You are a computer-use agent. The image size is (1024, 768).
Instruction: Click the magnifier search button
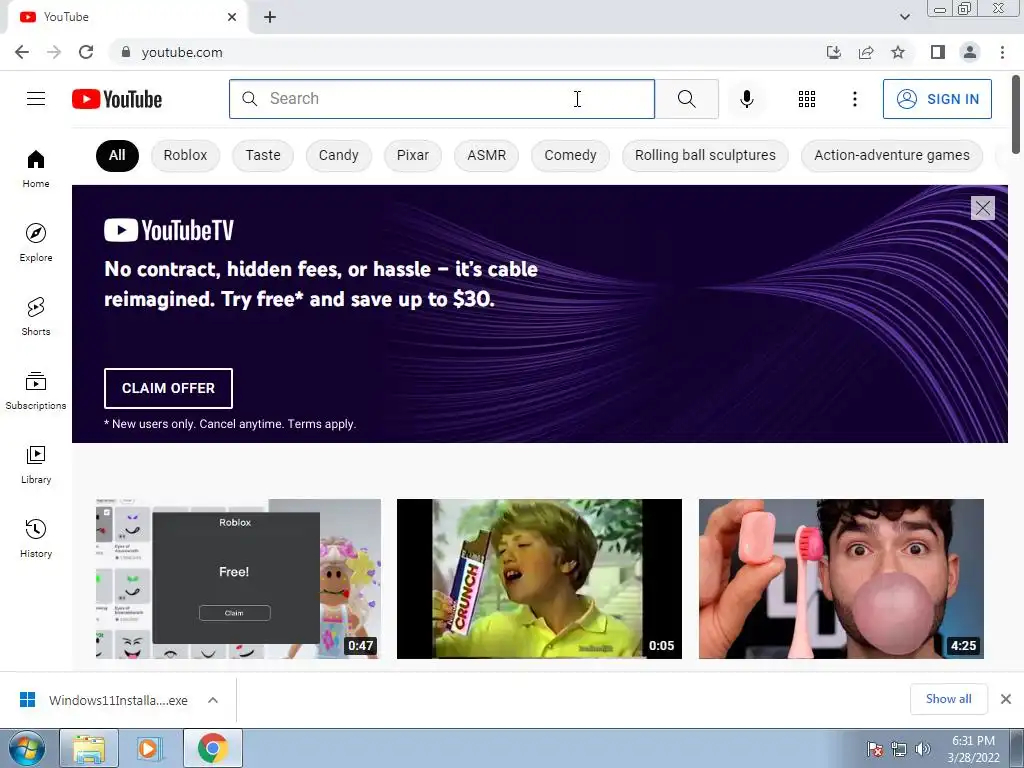[686, 99]
